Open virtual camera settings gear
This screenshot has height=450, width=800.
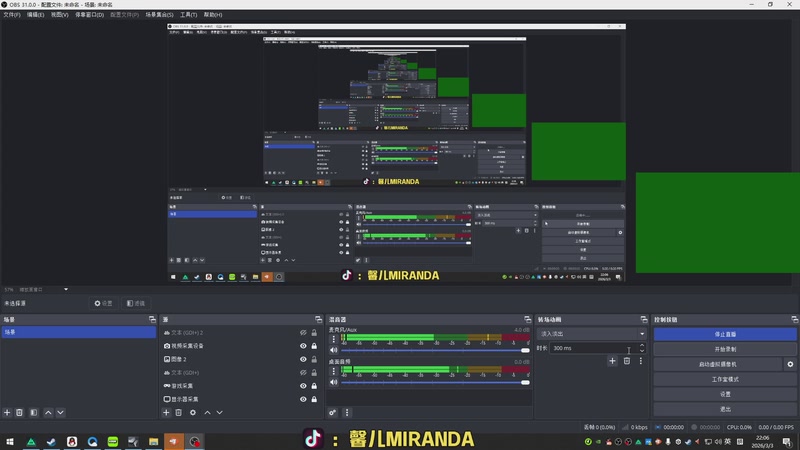coord(790,364)
